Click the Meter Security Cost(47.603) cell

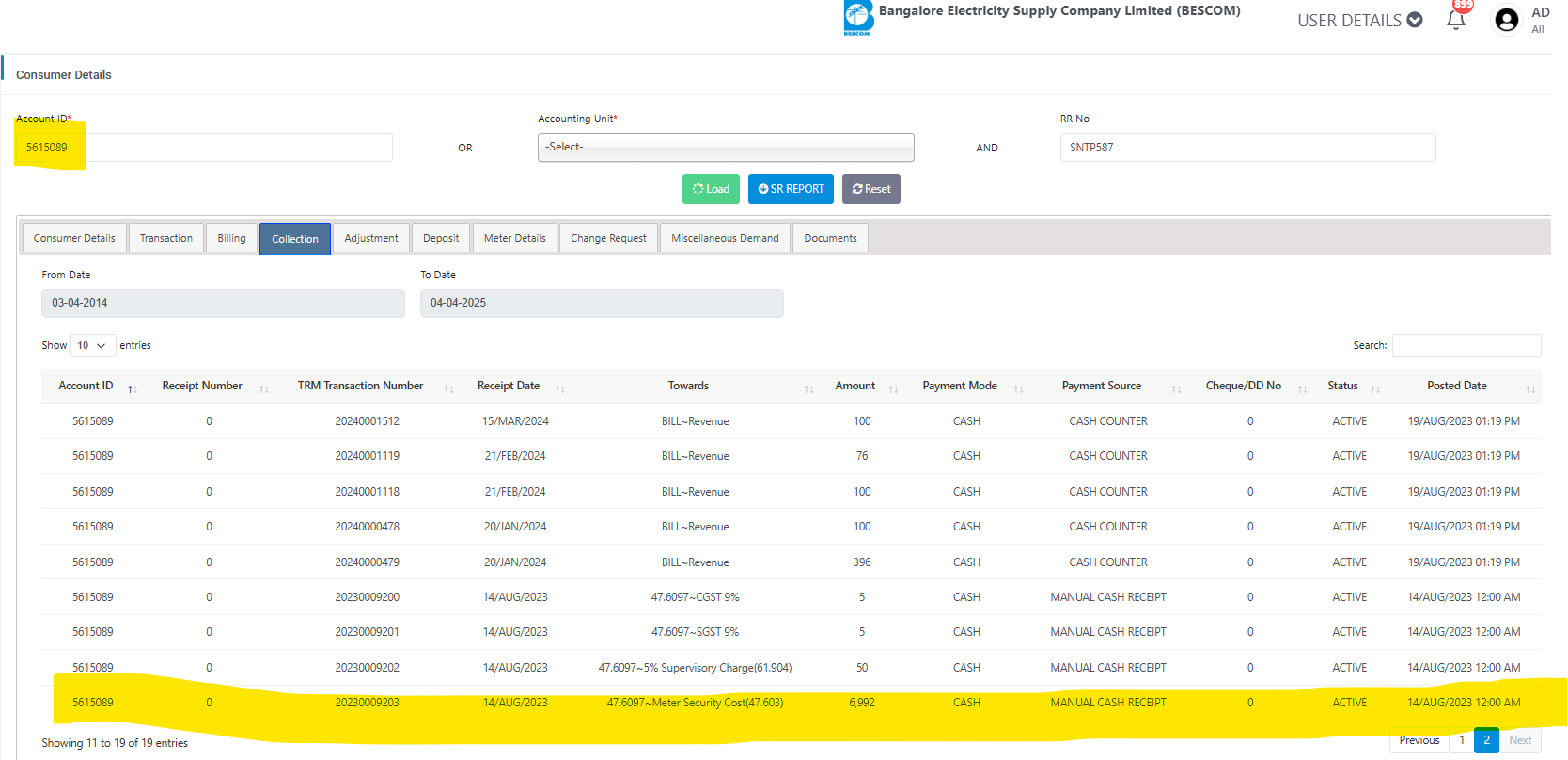(x=695, y=703)
